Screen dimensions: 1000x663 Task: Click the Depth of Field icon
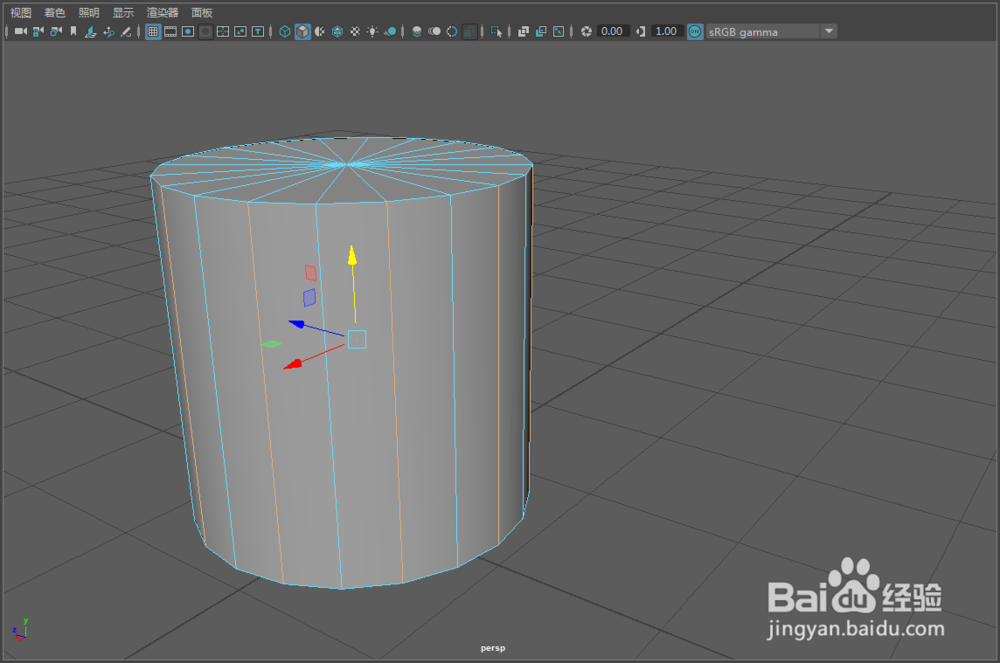469,31
